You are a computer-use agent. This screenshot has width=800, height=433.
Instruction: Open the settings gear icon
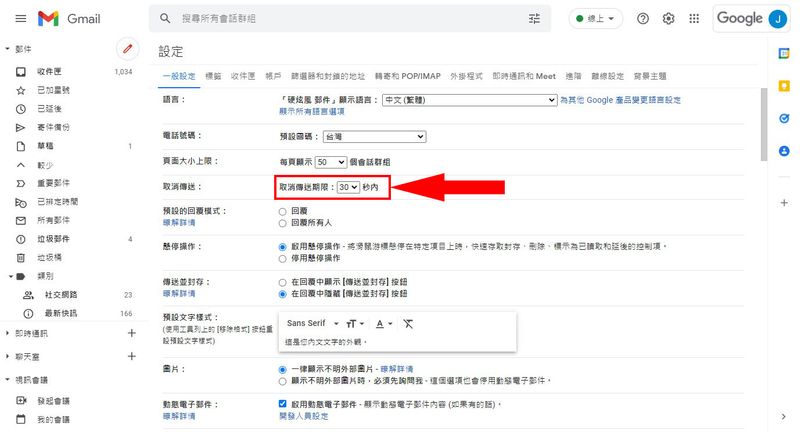pyautogui.click(x=668, y=19)
